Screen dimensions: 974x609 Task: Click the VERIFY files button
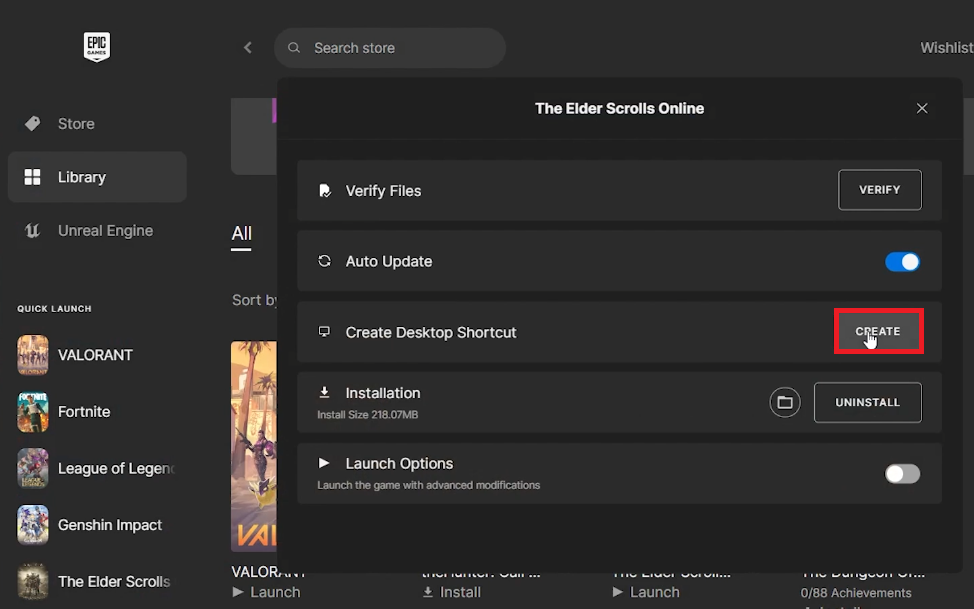point(879,189)
